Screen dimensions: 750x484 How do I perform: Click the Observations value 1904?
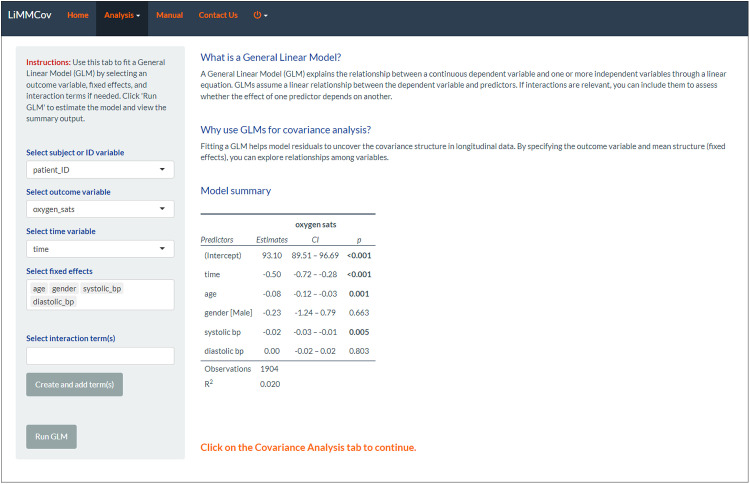click(269, 369)
